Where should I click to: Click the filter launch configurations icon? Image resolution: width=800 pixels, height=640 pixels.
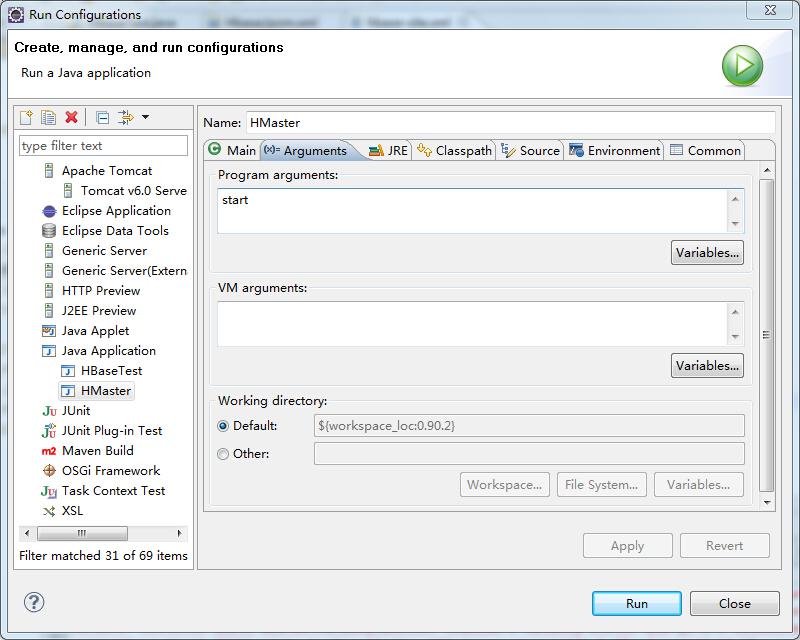125,118
